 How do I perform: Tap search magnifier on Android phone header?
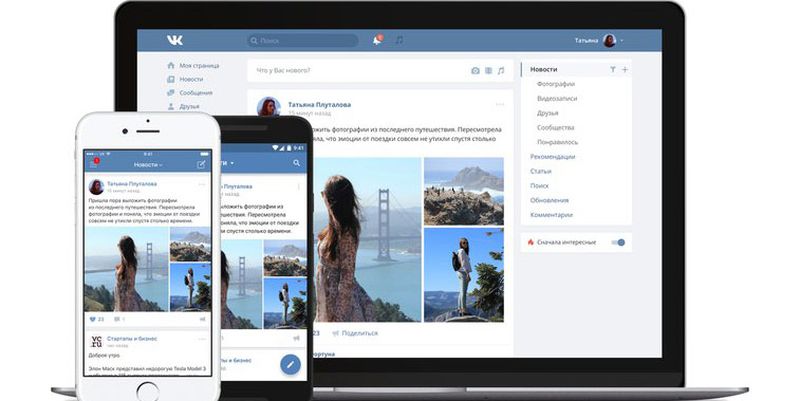[296, 163]
